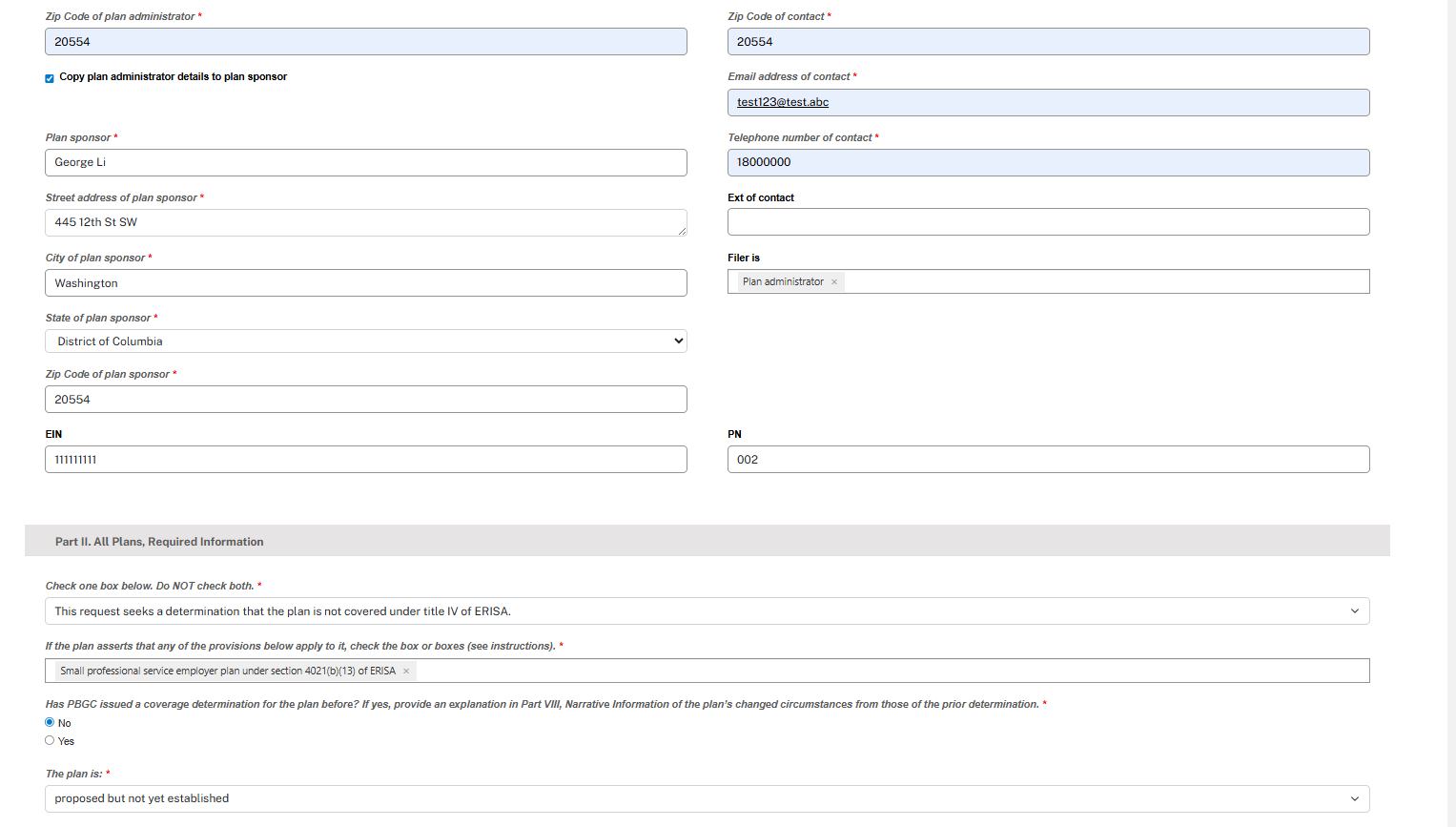
Task: Click the PN input field
Action: [x=1048, y=460]
